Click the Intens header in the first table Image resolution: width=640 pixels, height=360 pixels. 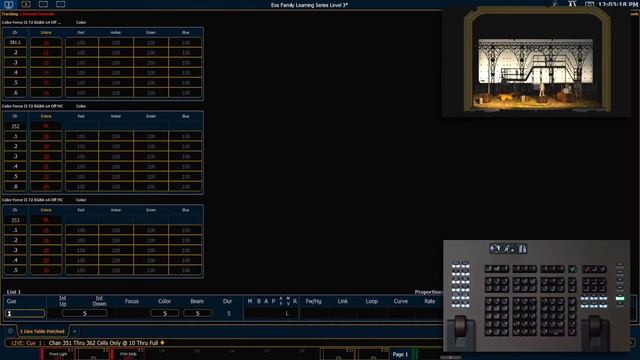(x=46, y=32)
